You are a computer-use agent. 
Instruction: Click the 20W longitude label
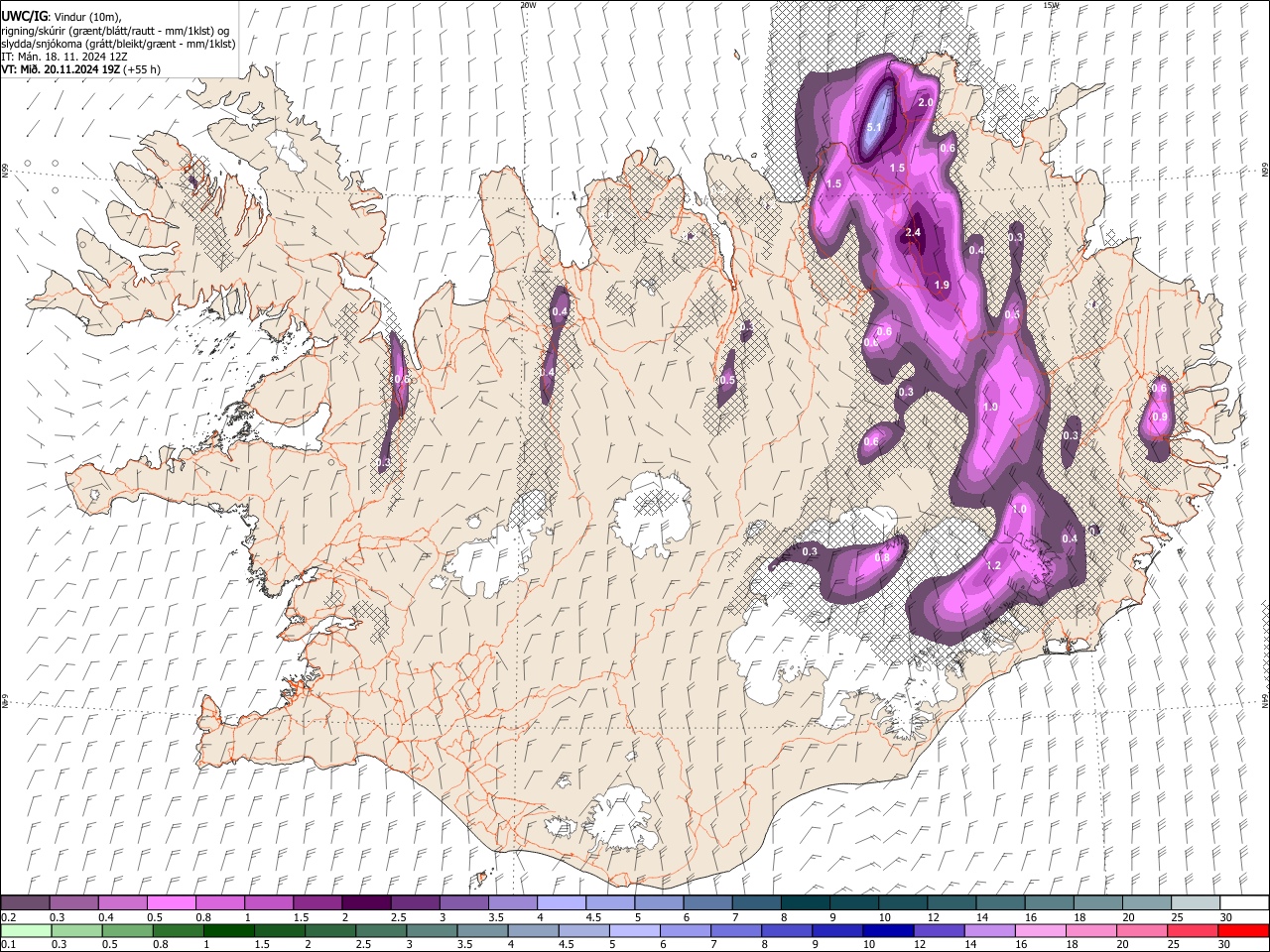coord(528,5)
